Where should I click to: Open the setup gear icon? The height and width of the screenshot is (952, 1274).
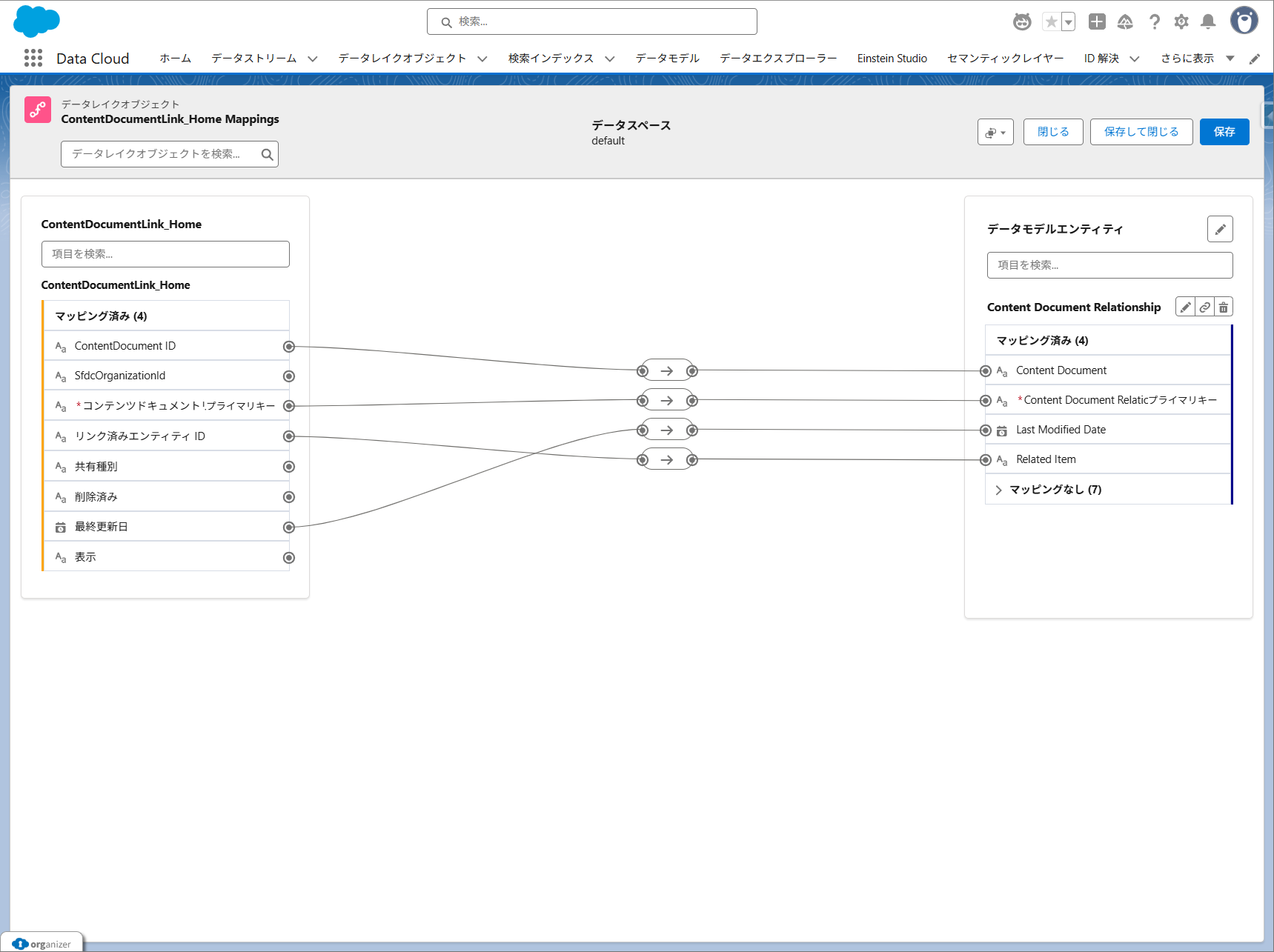point(1181,22)
